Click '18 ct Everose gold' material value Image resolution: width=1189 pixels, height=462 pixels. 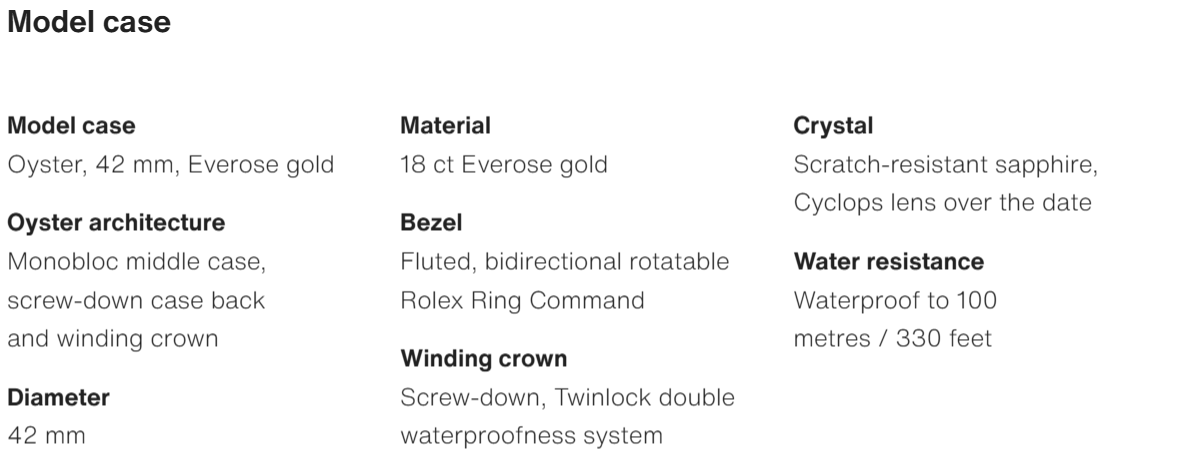coord(504,165)
